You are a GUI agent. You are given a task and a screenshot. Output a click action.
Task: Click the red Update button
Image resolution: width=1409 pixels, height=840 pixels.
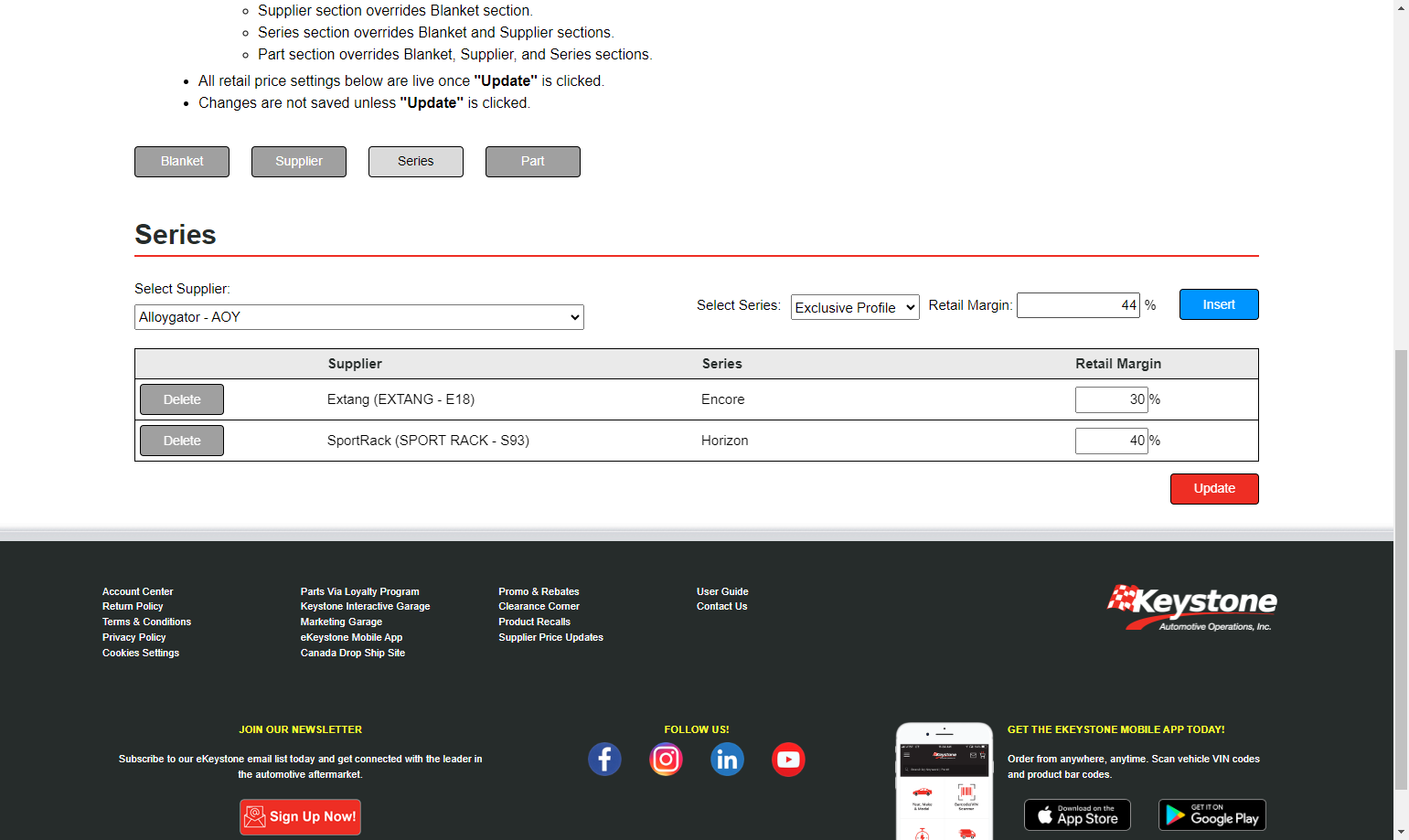[x=1214, y=489]
